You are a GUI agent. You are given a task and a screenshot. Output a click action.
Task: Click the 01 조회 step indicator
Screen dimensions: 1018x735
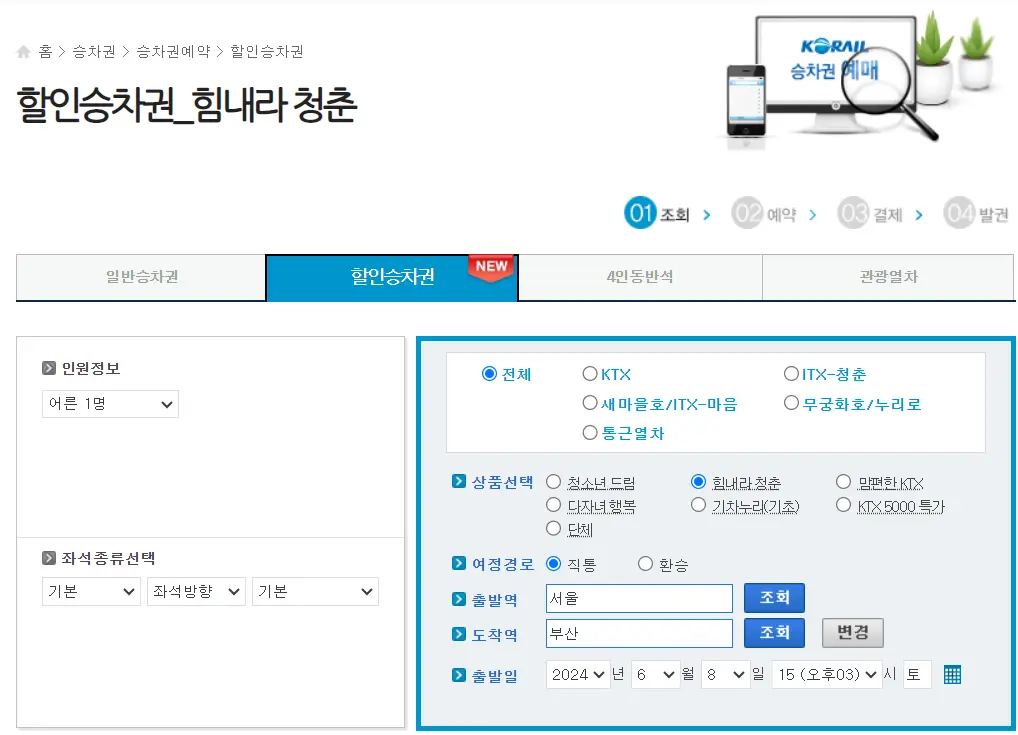click(657, 213)
